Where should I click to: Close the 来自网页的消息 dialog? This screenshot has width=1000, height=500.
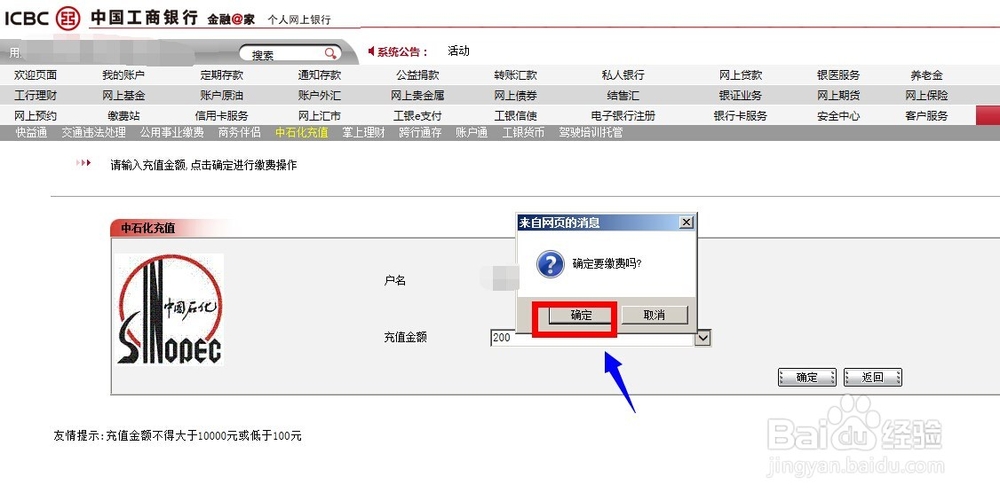pyautogui.click(x=686, y=222)
